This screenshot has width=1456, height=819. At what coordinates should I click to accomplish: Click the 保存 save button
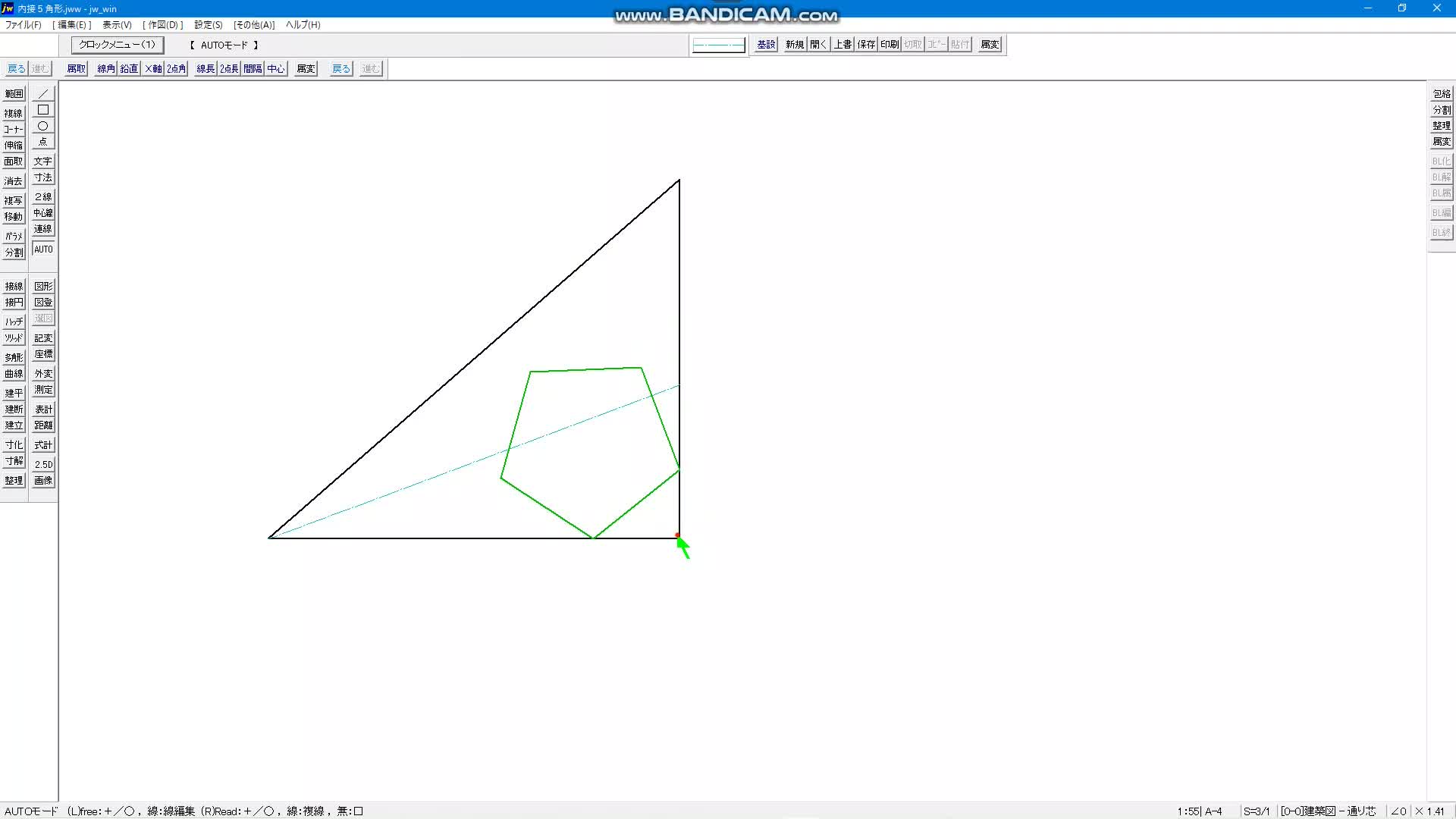pos(866,45)
